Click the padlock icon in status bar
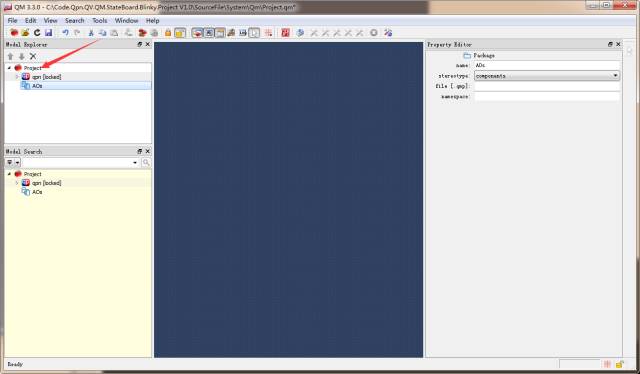The image size is (640, 374). point(620,364)
